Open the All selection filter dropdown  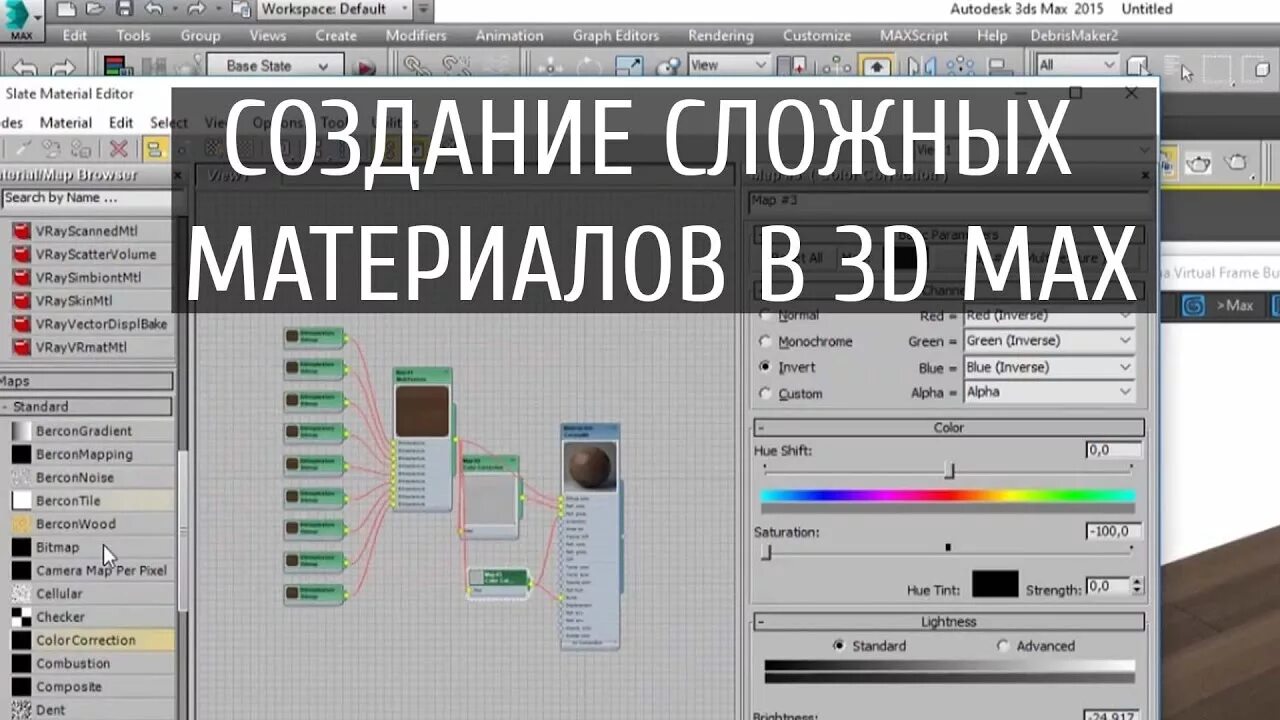[x=1077, y=65]
